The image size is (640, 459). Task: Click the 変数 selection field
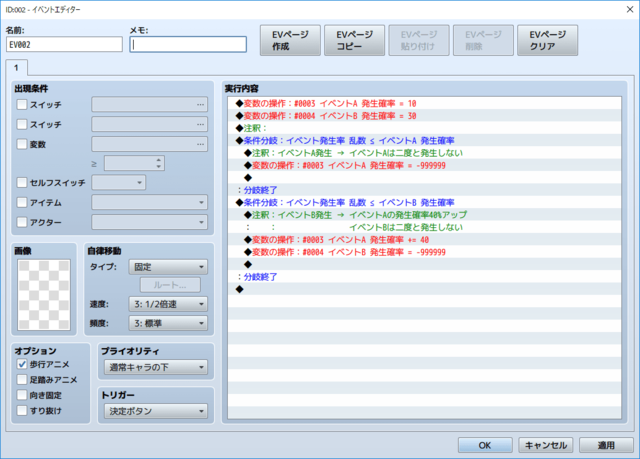coord(149,144)
